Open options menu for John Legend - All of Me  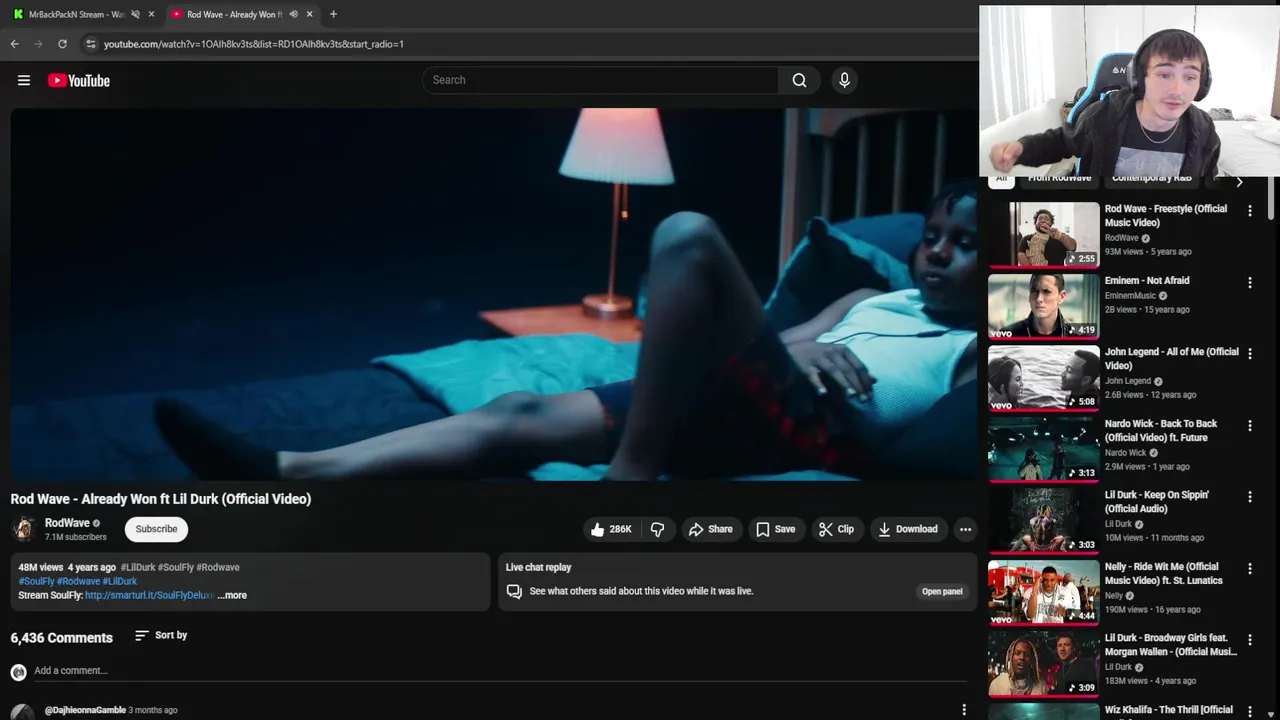pos(1249,353)
